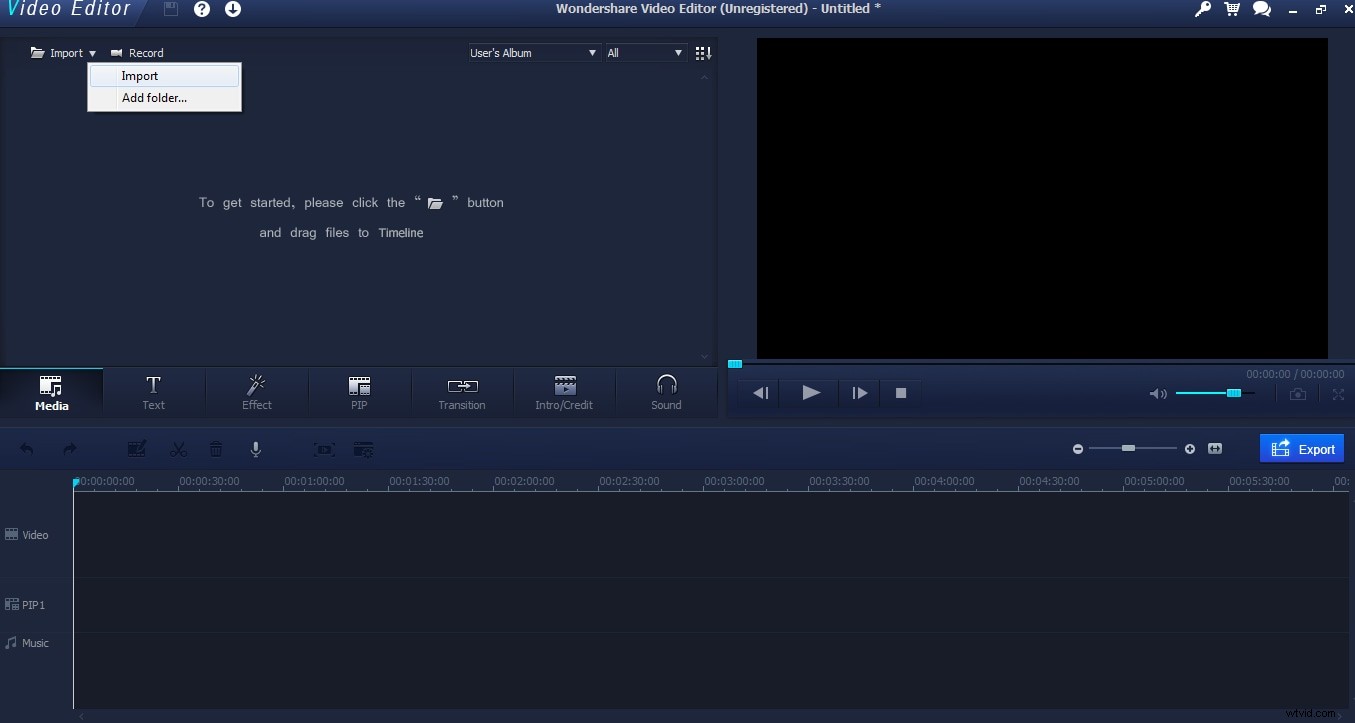Image resolution: width=1355 pixels, height=723 pixels.
Task: Open the voiceover recording microphone icon
Action: (256, 449)
